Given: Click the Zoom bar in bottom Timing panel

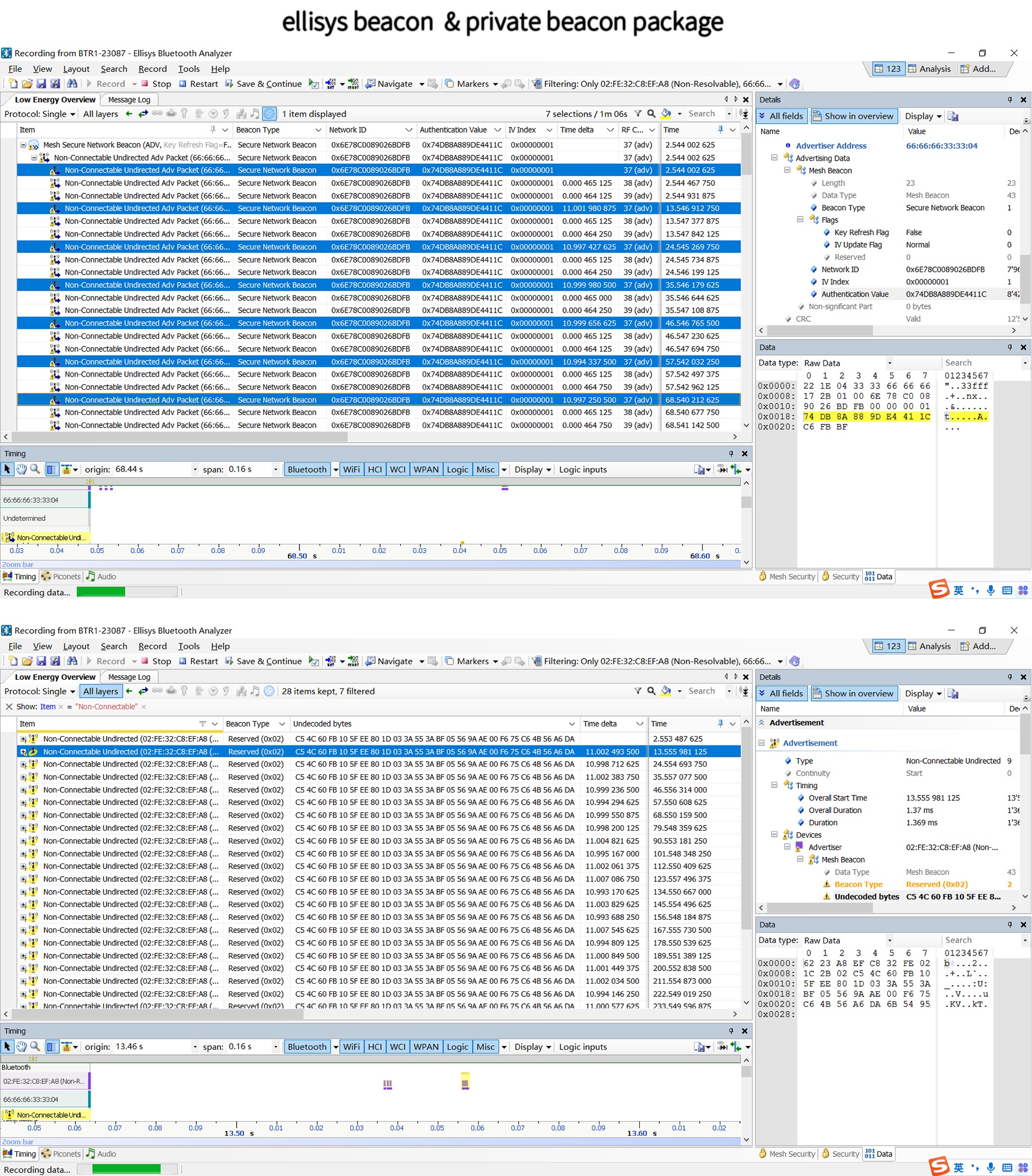Looking at the screenshot, I should tap(371, 1142).
